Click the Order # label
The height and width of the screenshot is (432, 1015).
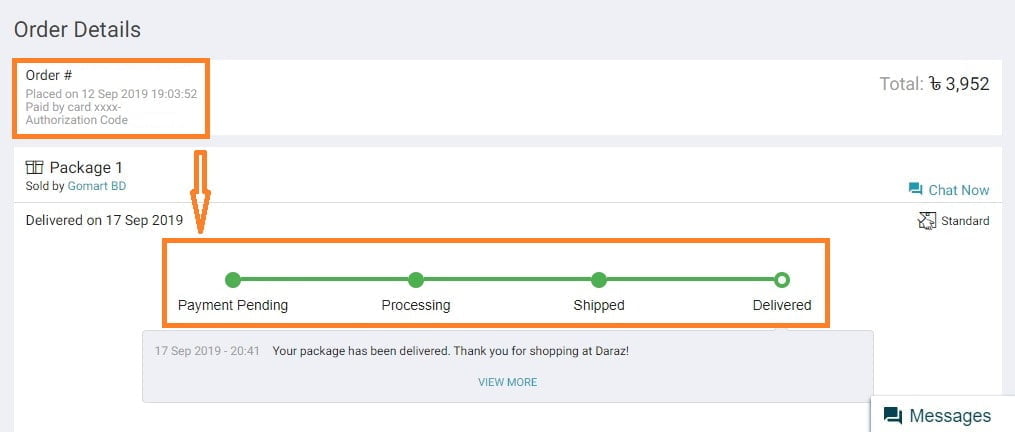(49, 75)
